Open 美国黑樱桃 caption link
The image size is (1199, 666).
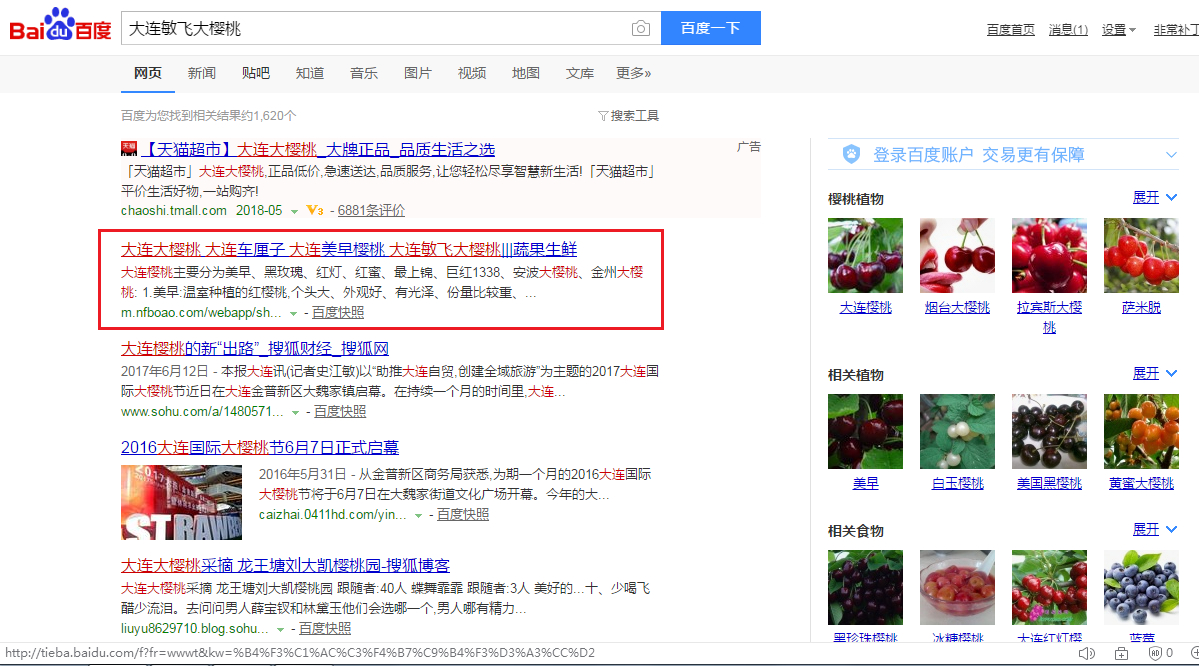[1049, 484]
